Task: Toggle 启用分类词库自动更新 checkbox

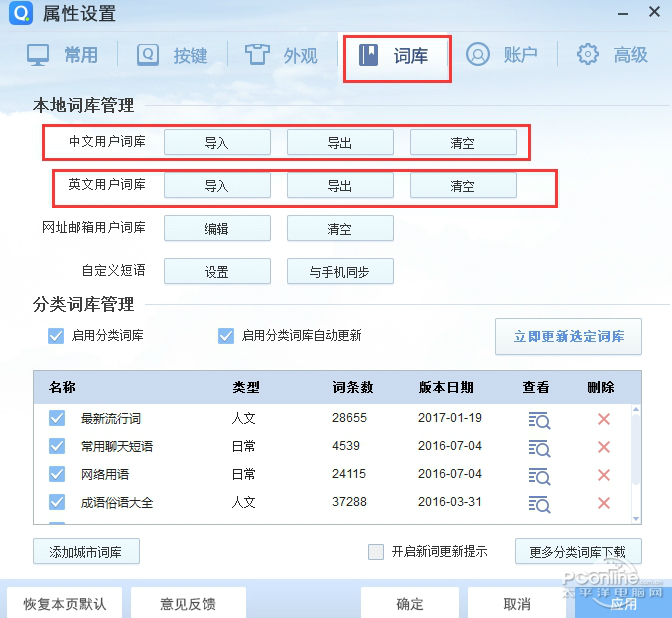Action: [x=226, y=336]
